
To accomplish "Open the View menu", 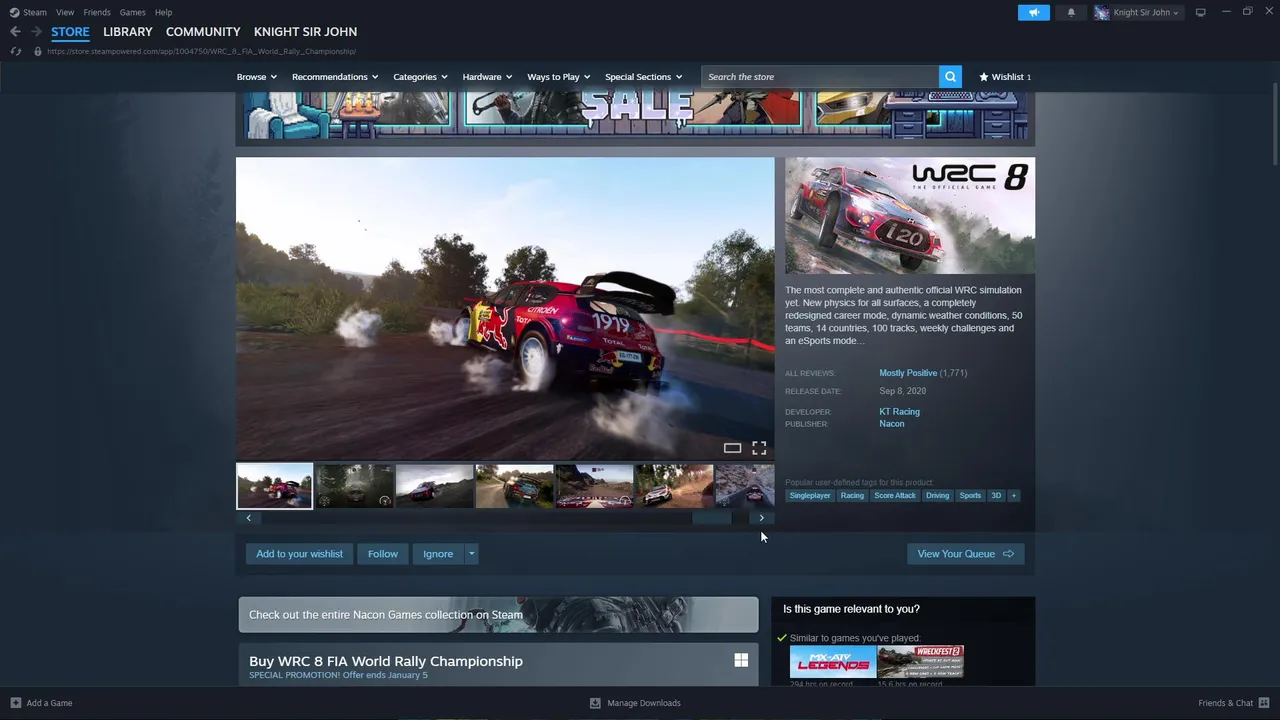I will click(65, 12).
